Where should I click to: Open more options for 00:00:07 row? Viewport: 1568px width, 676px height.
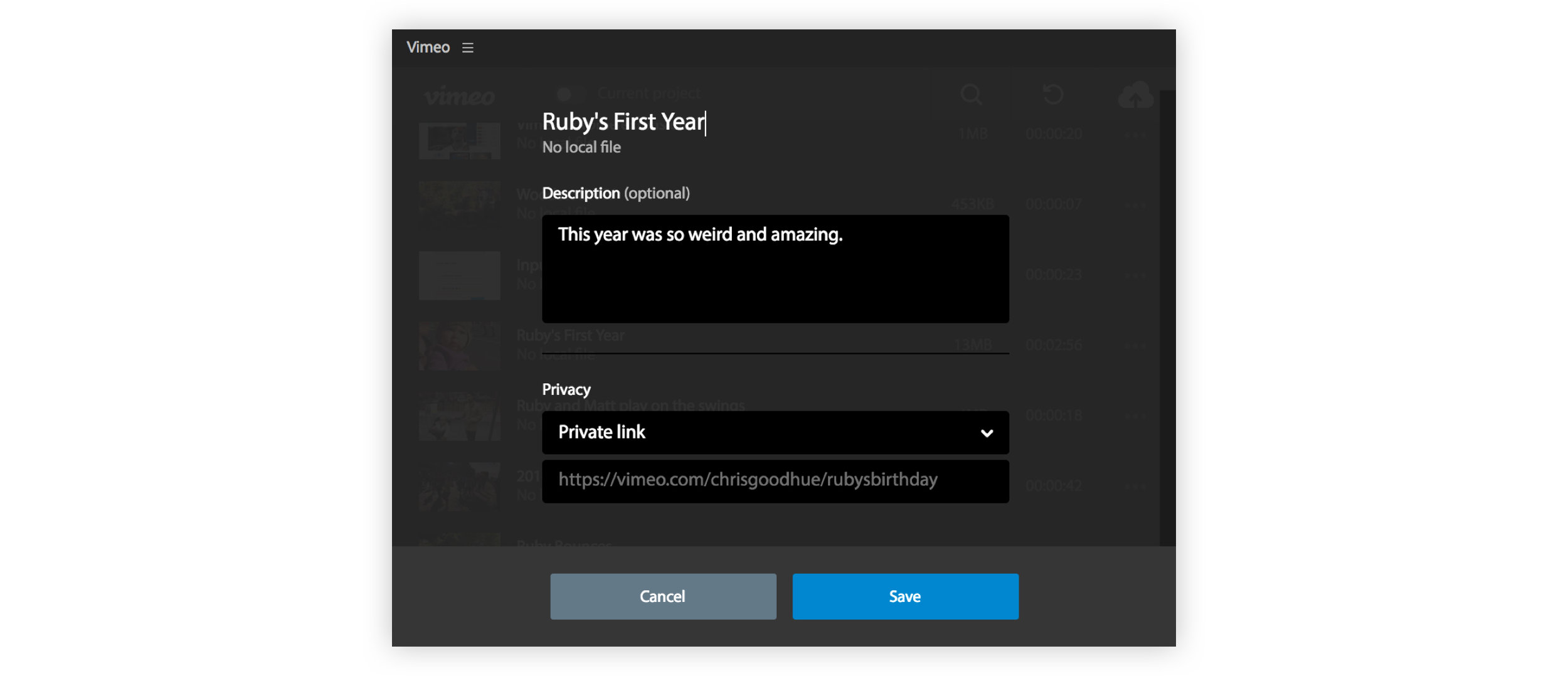pos(1135,205)
